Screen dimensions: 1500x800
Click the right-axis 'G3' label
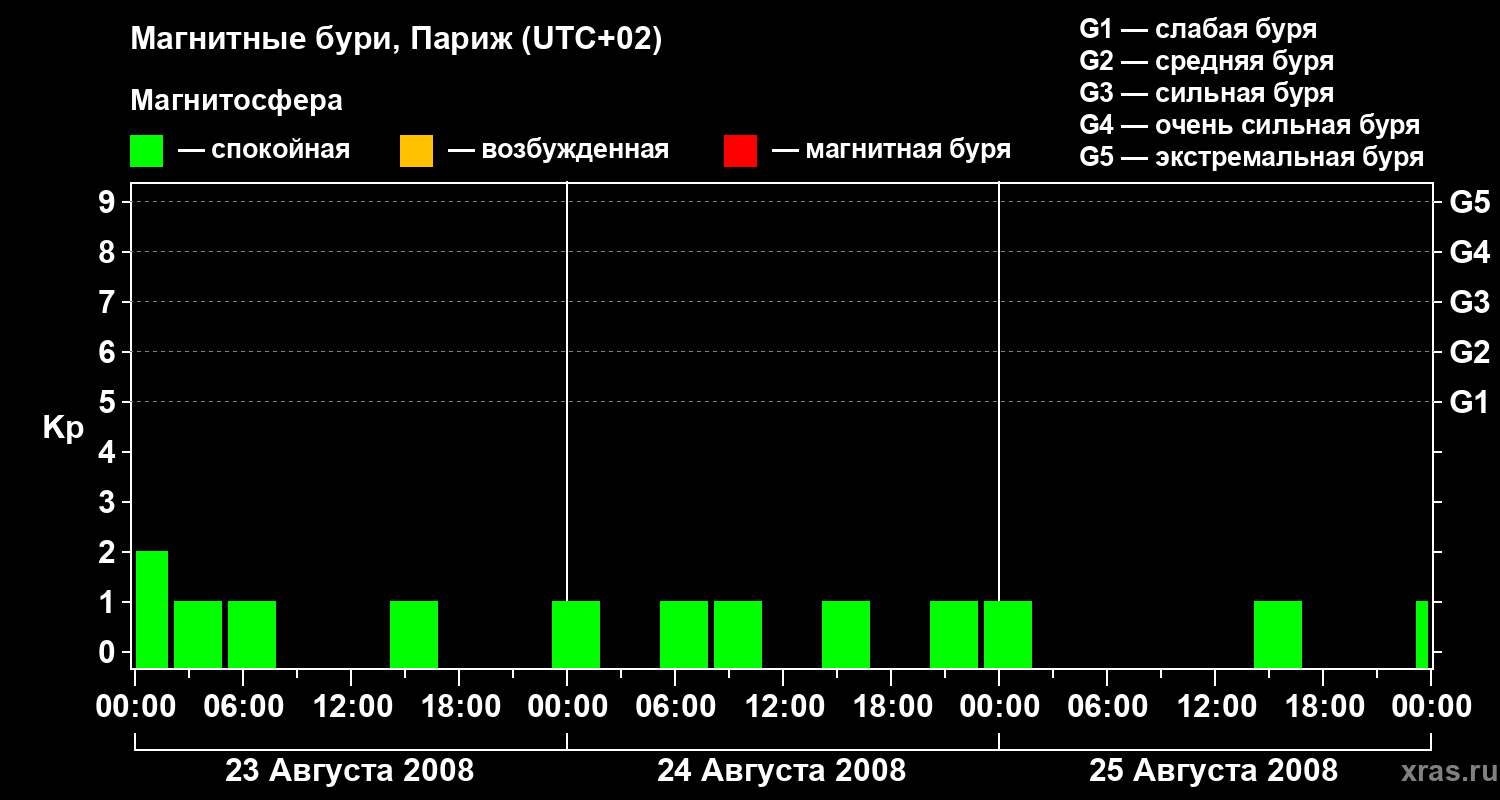click(1469, 302)
